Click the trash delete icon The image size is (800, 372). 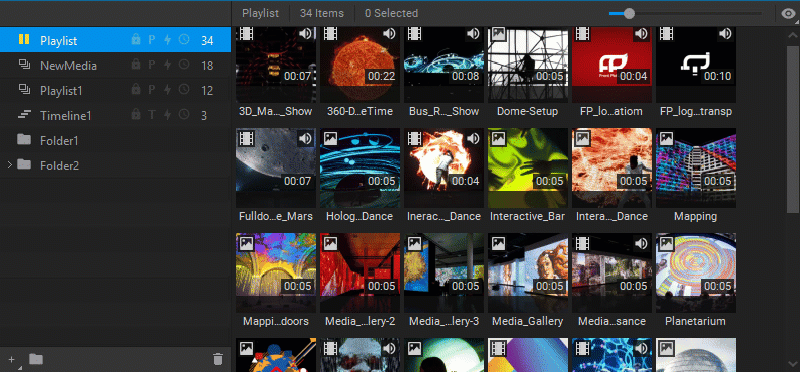[218, 359]
